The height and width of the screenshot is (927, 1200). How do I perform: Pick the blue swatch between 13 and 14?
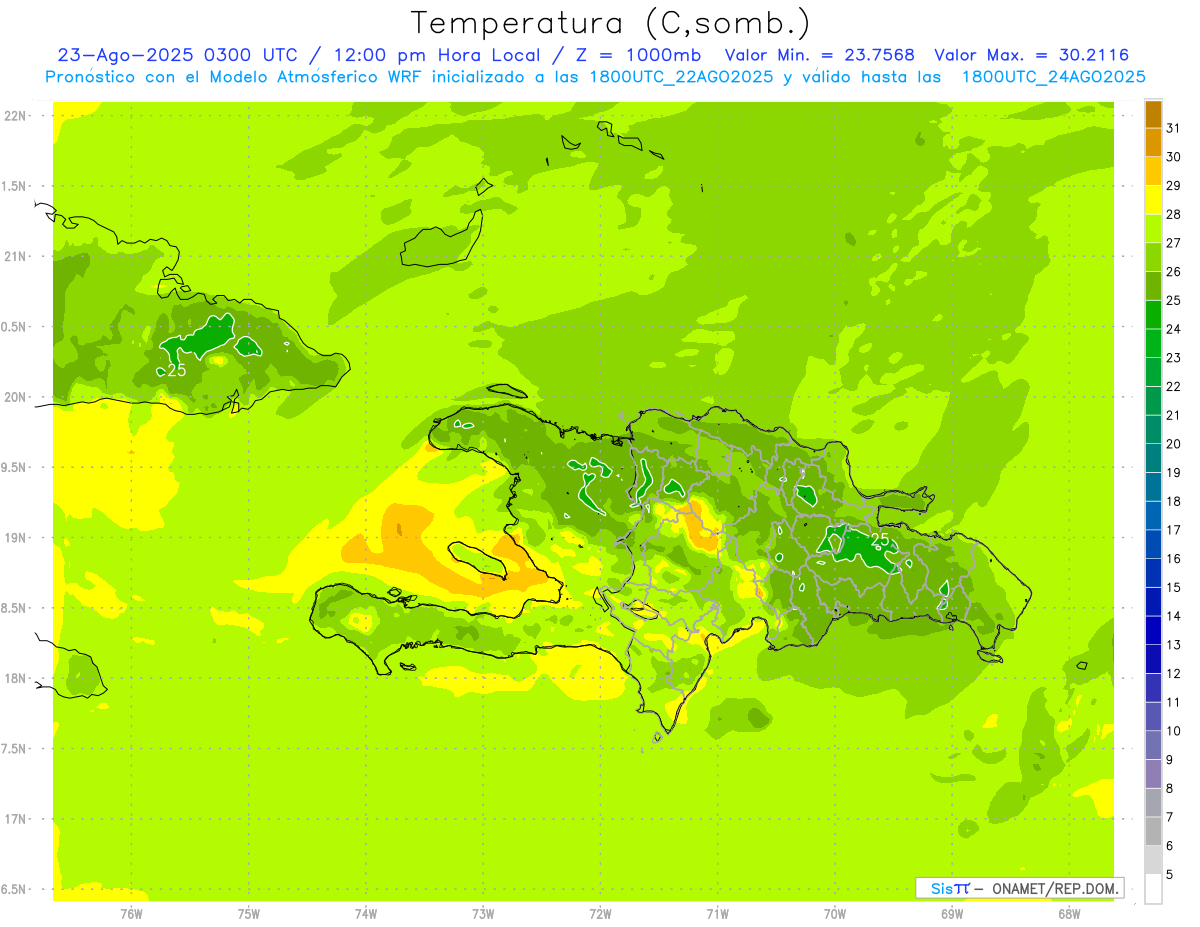tap(1153, 631)
